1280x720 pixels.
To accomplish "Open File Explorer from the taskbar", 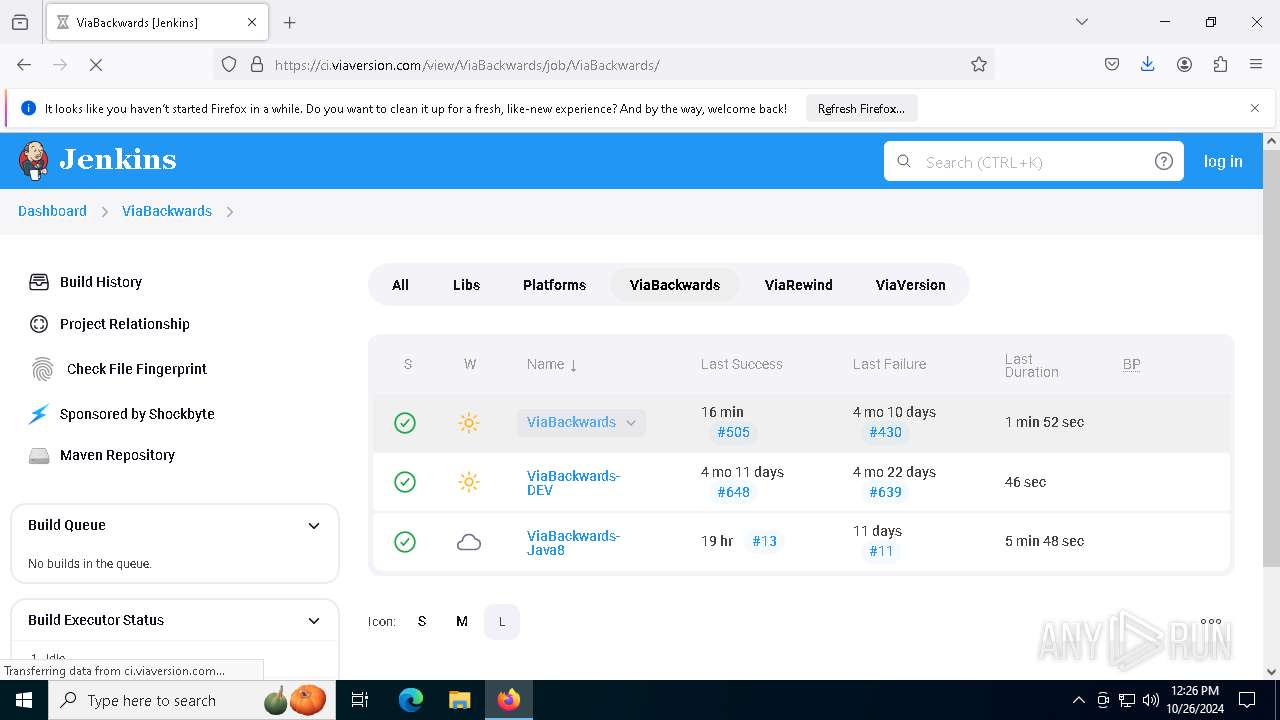I will click(x=459, y=700).
